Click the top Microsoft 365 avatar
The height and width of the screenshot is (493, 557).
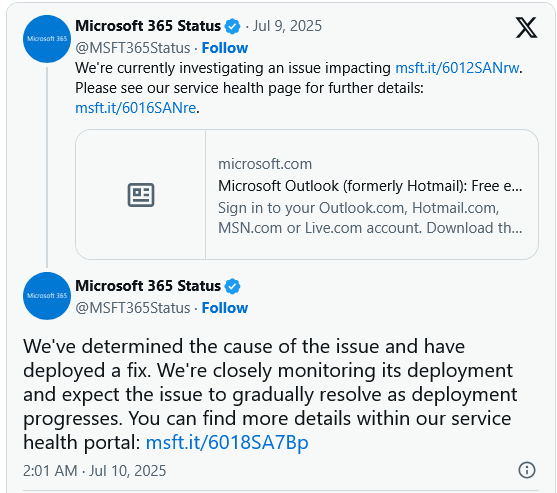point(47,39)
